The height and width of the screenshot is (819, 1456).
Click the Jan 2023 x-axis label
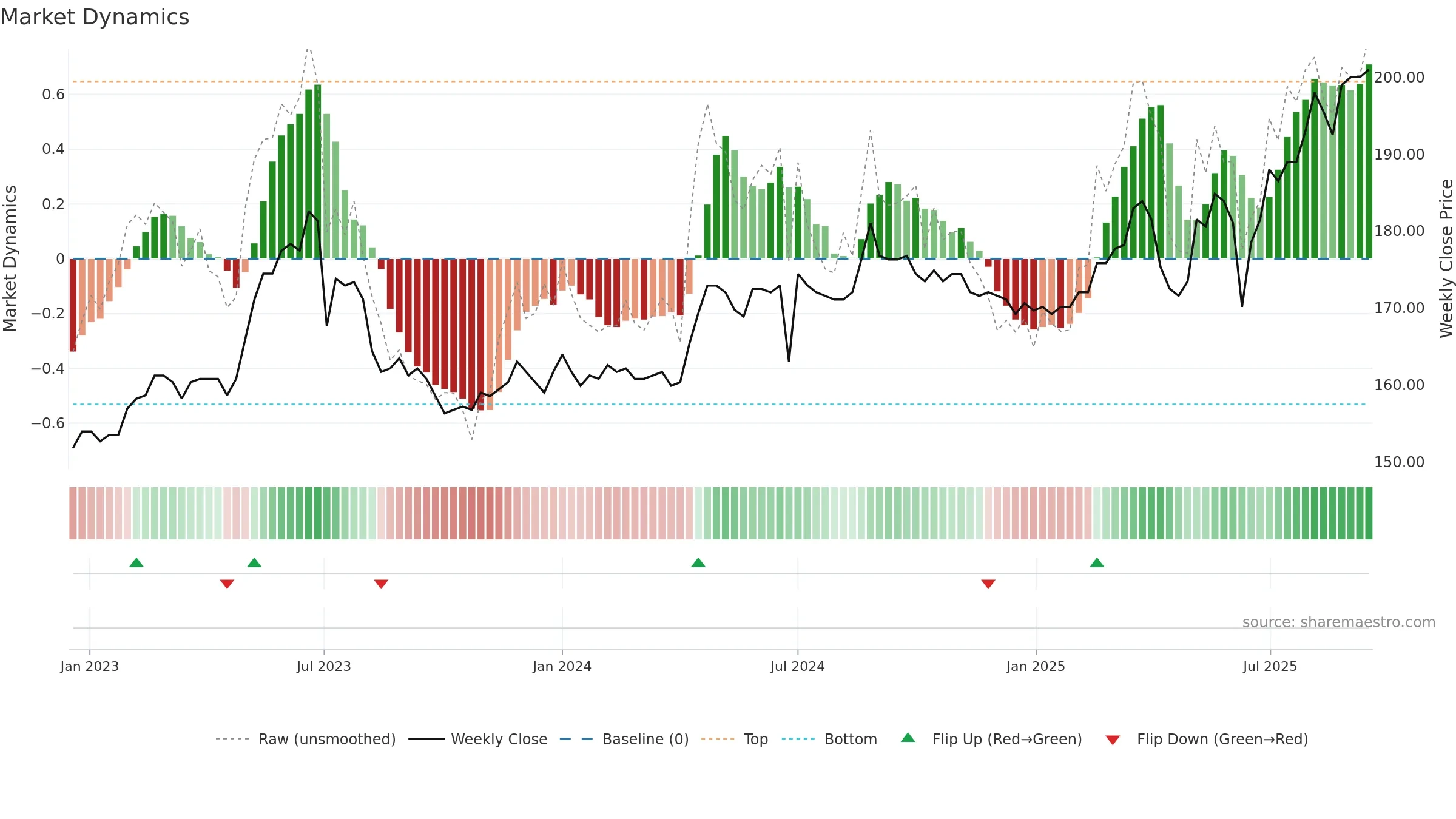pyautogui.click(x=90, y=666)
